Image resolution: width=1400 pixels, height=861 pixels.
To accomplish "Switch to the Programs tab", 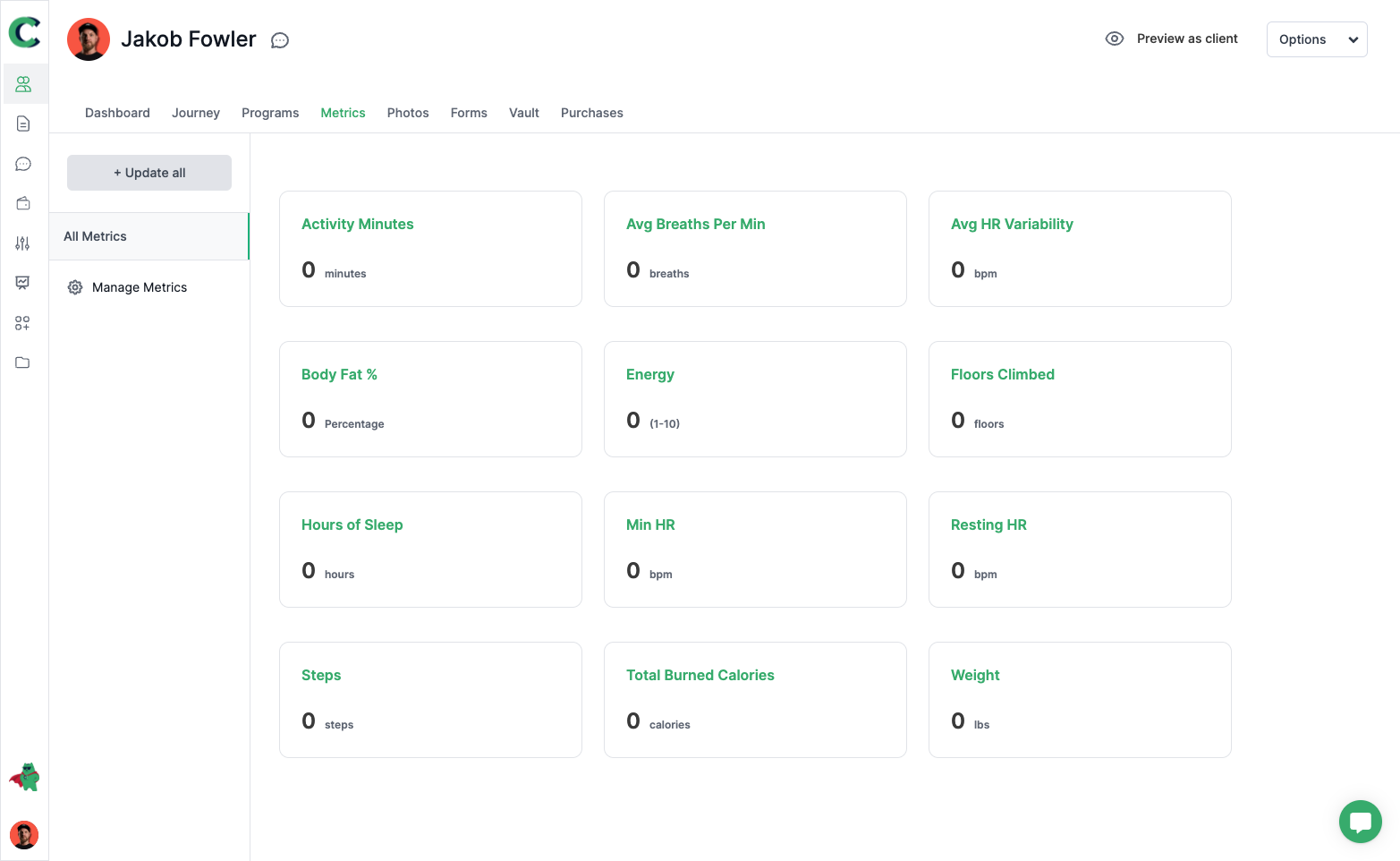I will click(270, 113).
